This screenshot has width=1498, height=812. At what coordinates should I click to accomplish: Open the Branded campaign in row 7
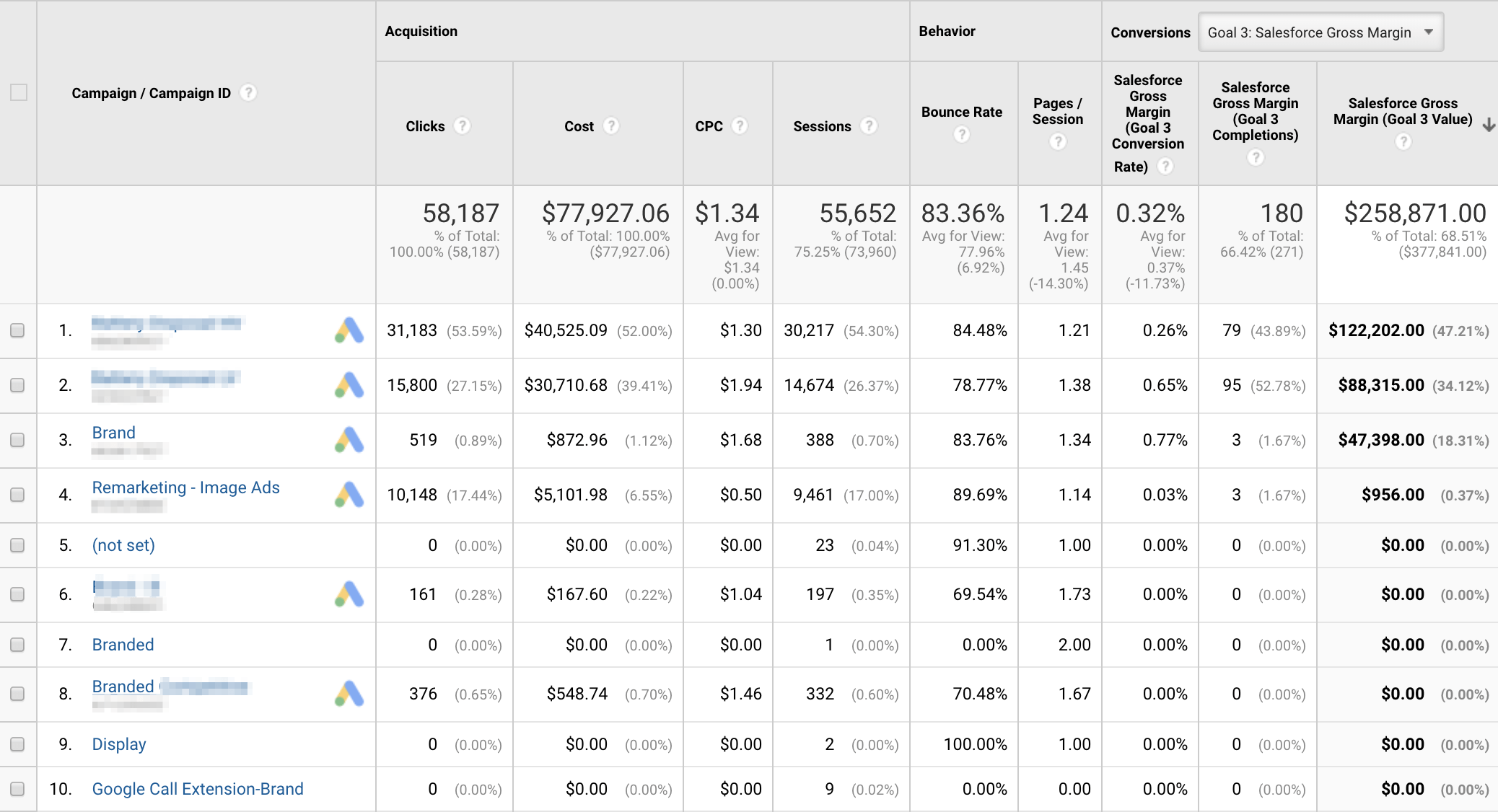[x=123, y=645]
